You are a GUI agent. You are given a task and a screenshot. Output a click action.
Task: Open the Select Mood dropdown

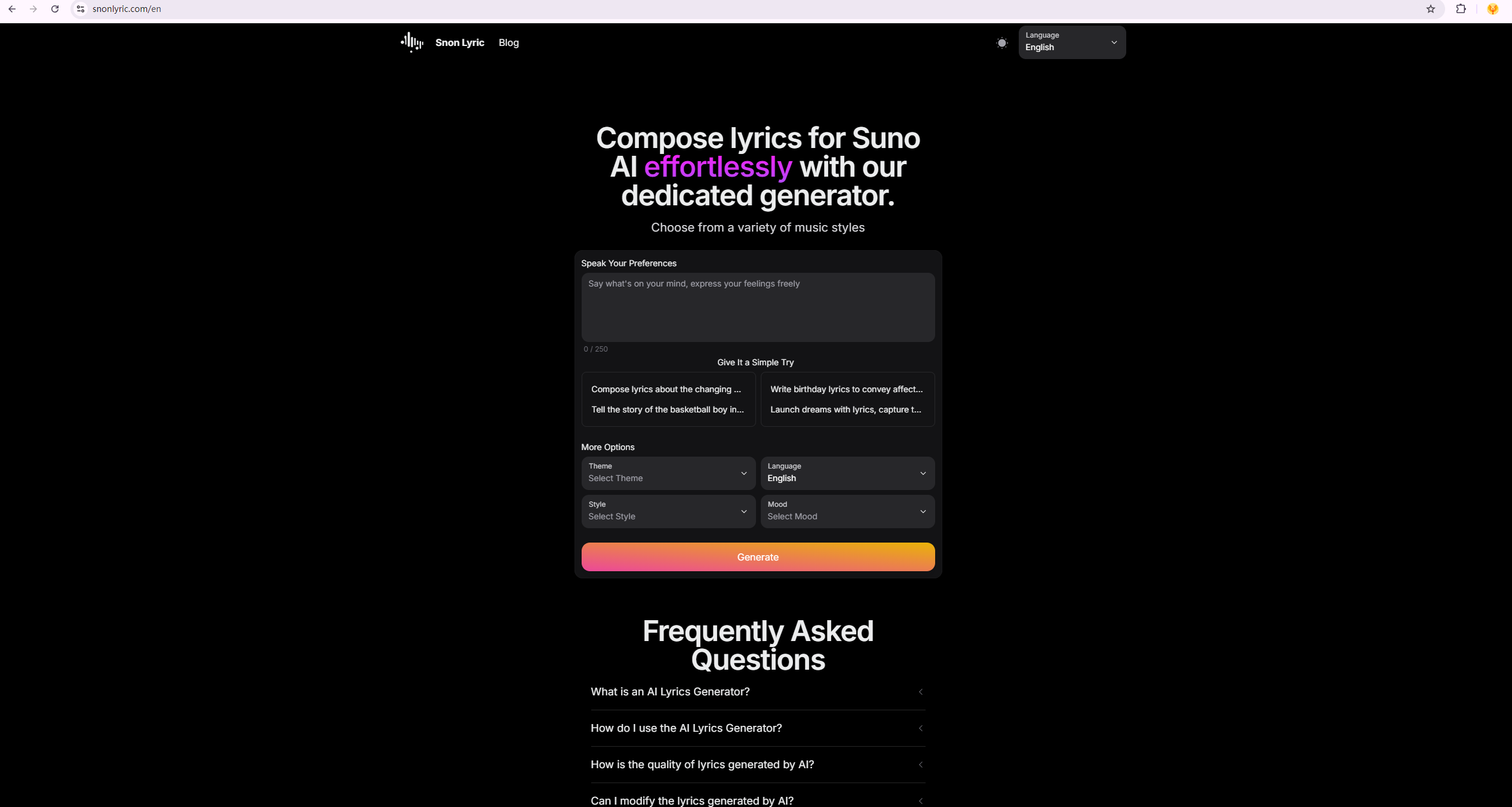click(x=847, y=512)
